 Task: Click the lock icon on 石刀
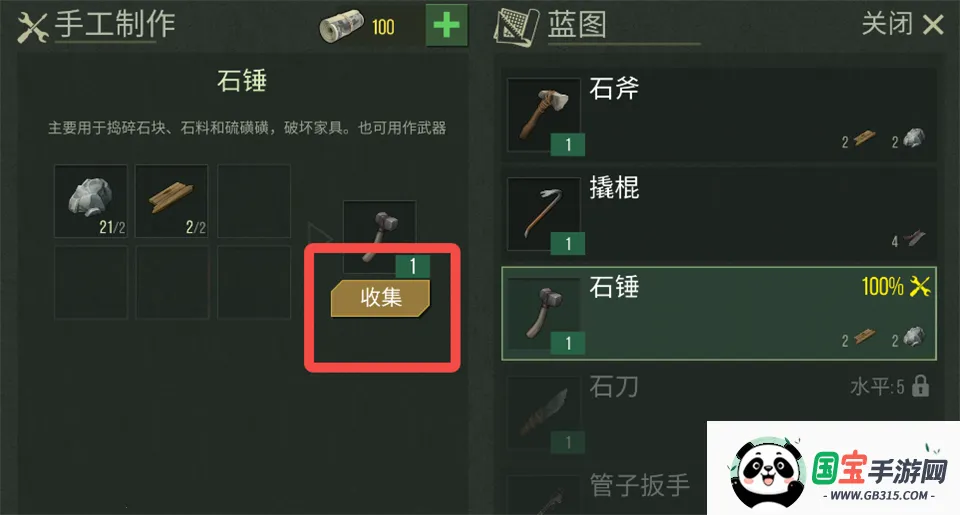point(920,386)
